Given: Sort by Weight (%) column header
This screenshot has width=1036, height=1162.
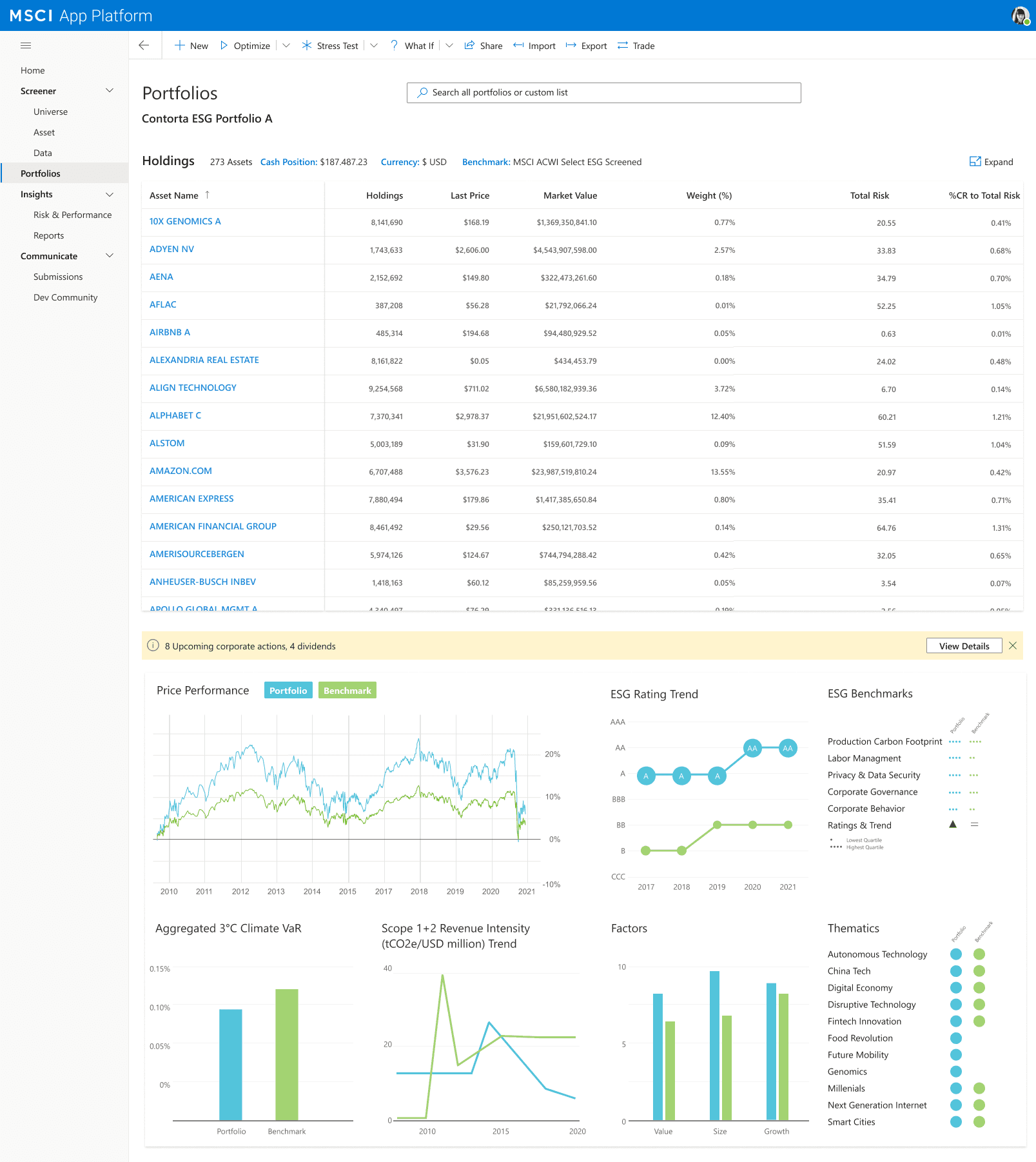Looking at the screenshot, I should (x=709, y=195).
